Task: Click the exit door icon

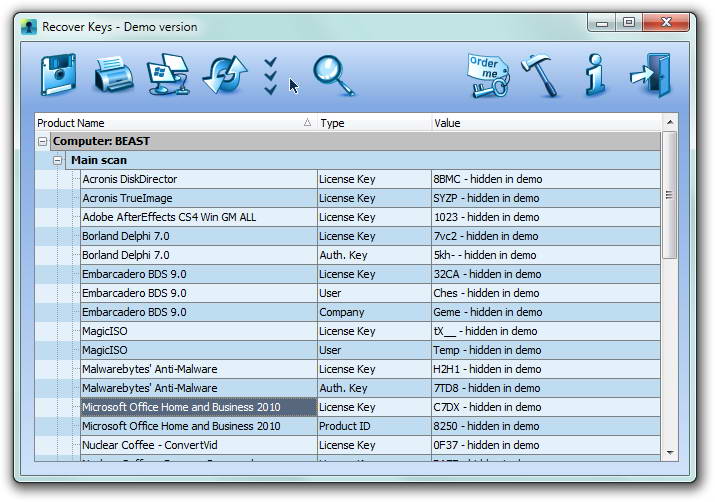Action: tap(649, 75)
